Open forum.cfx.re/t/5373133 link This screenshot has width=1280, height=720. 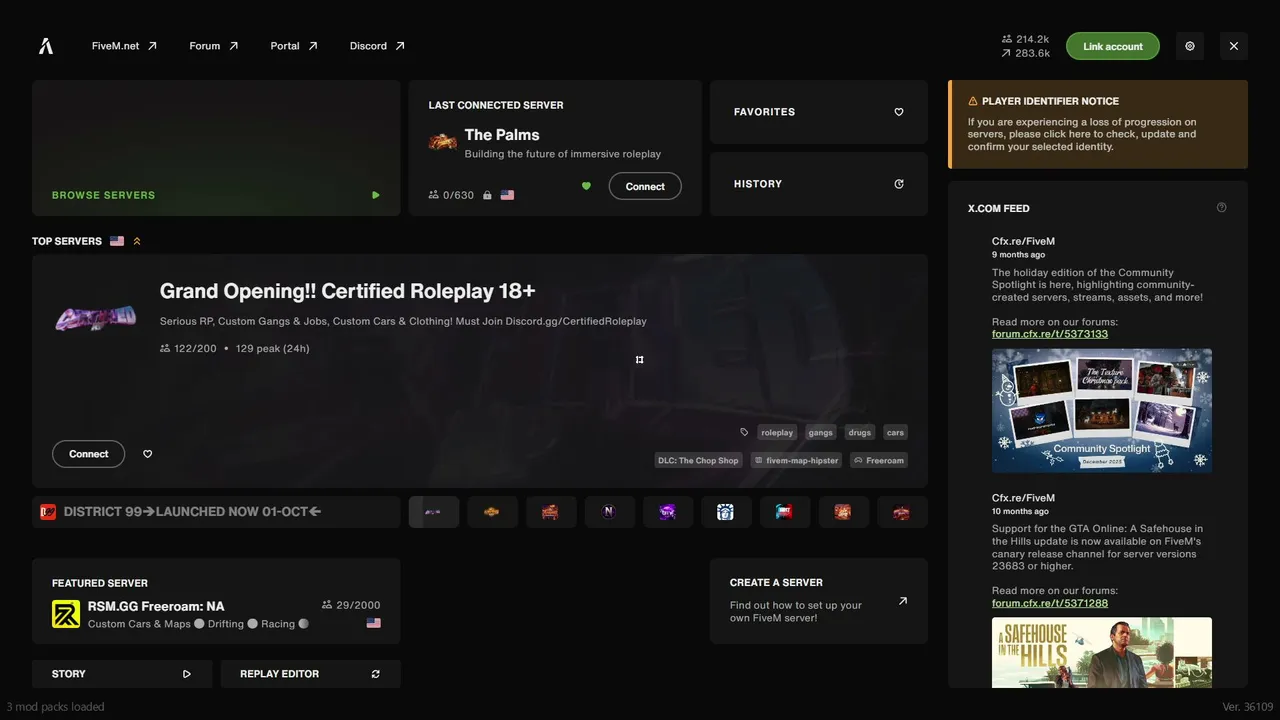click(x=1050, y=334)
